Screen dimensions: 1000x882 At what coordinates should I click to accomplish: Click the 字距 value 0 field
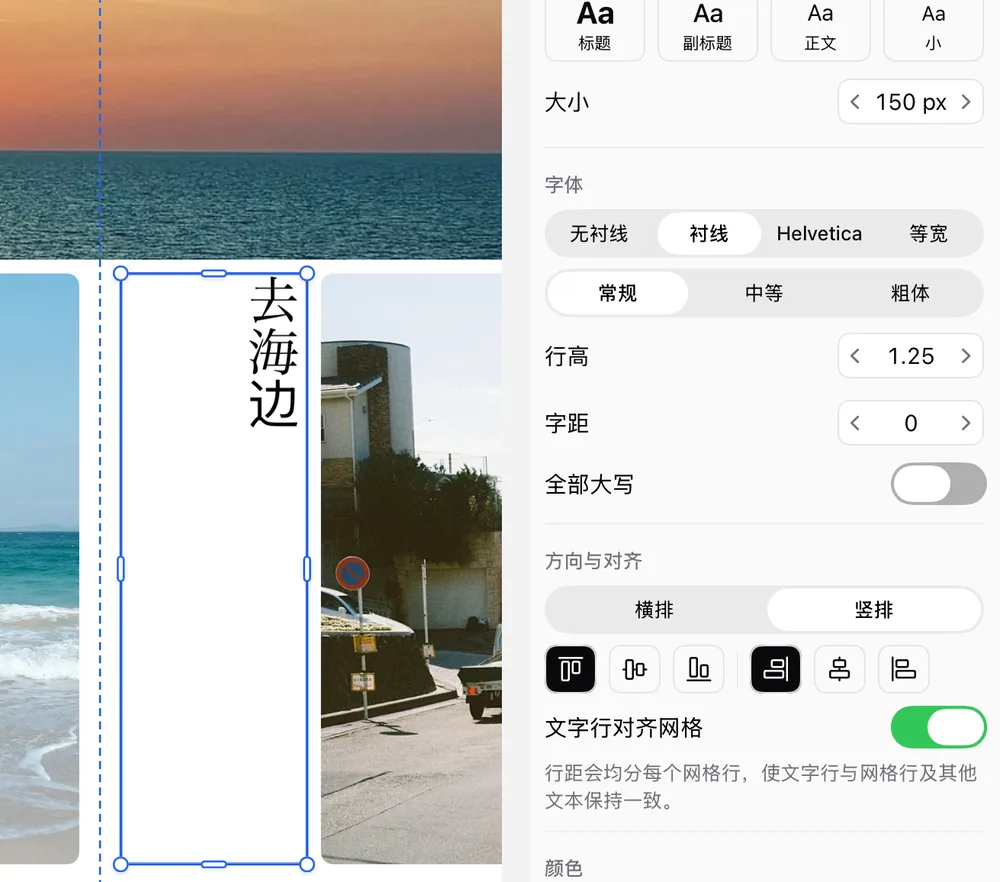click(911, 423)
